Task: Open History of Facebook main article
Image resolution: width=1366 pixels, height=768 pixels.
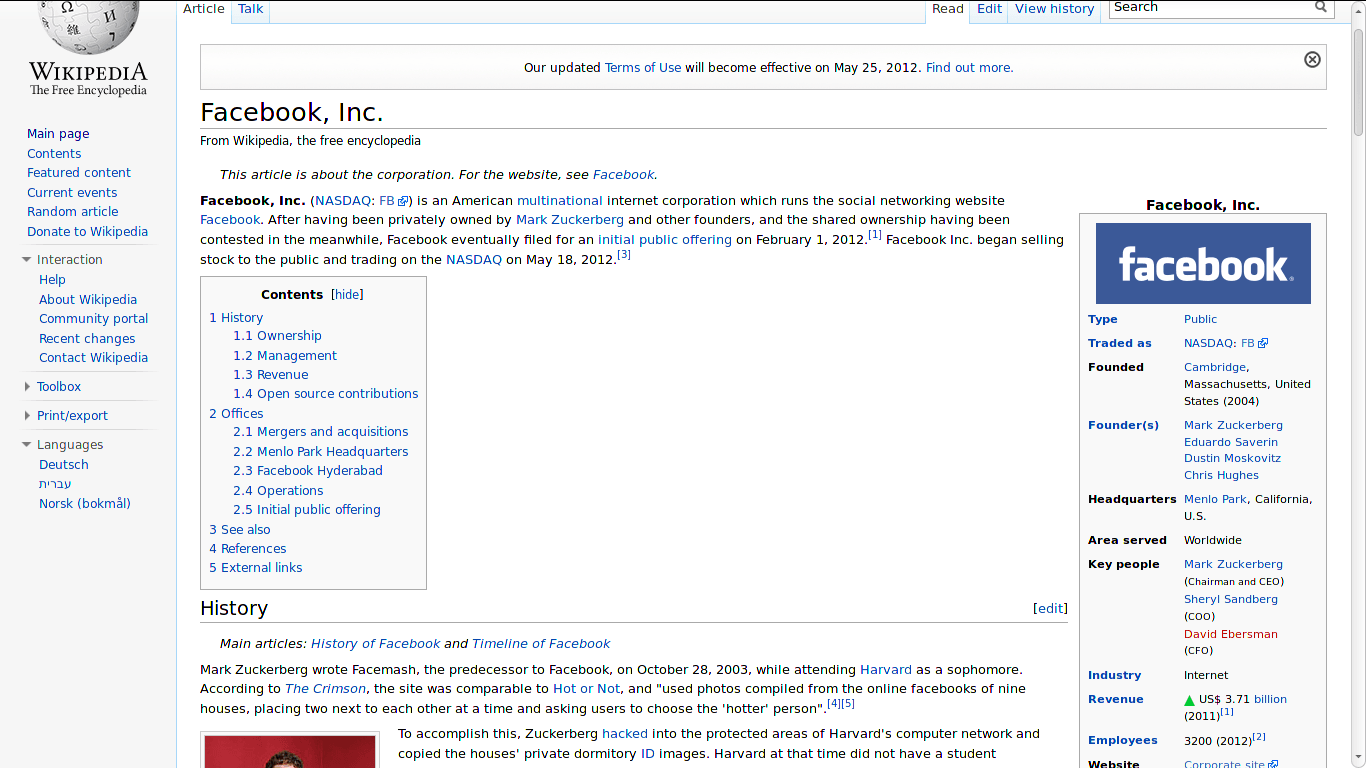Action: [x=375, y=644]
